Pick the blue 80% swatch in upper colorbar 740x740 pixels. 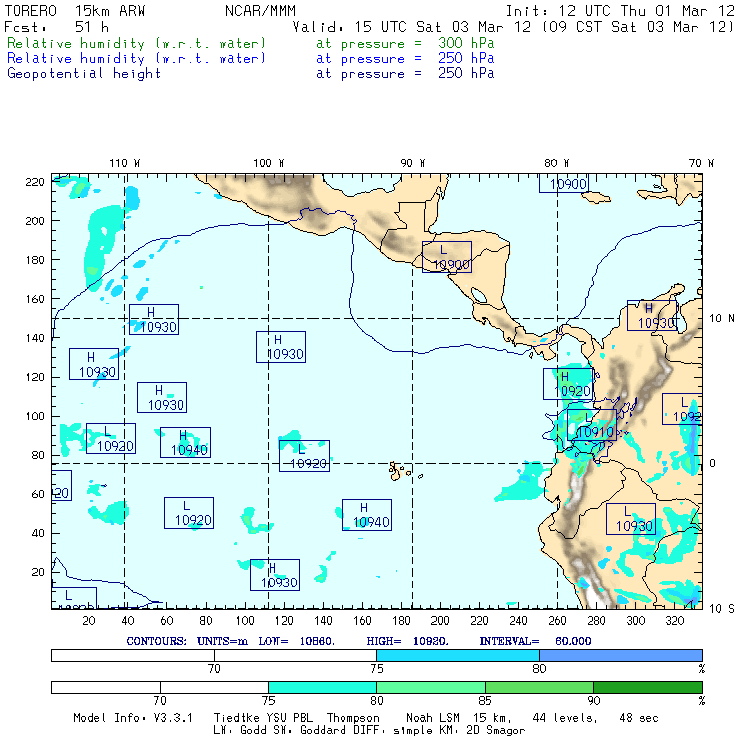pos(620,654)
